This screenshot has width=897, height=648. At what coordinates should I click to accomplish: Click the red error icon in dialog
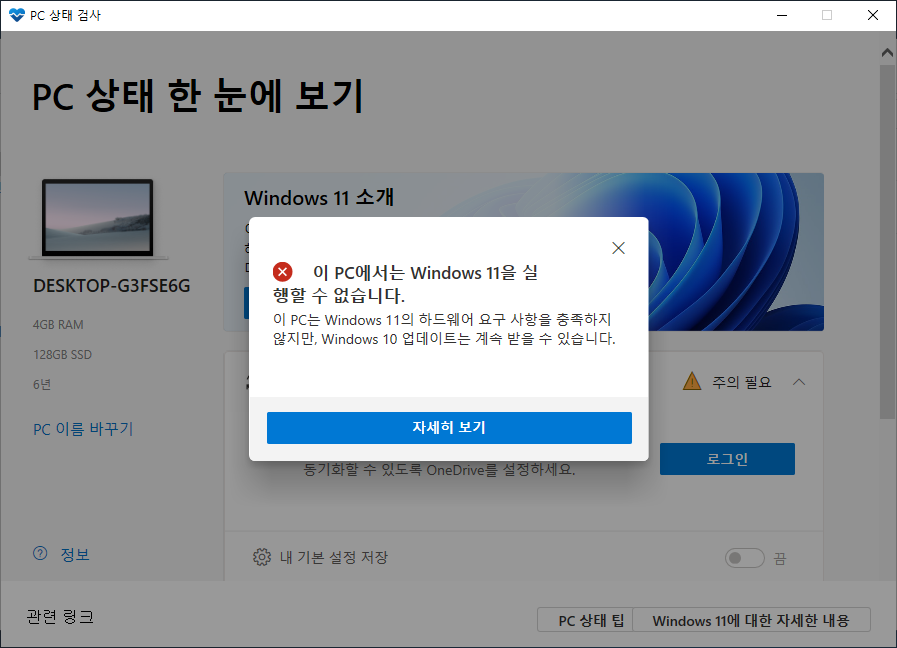coord(283,272)
